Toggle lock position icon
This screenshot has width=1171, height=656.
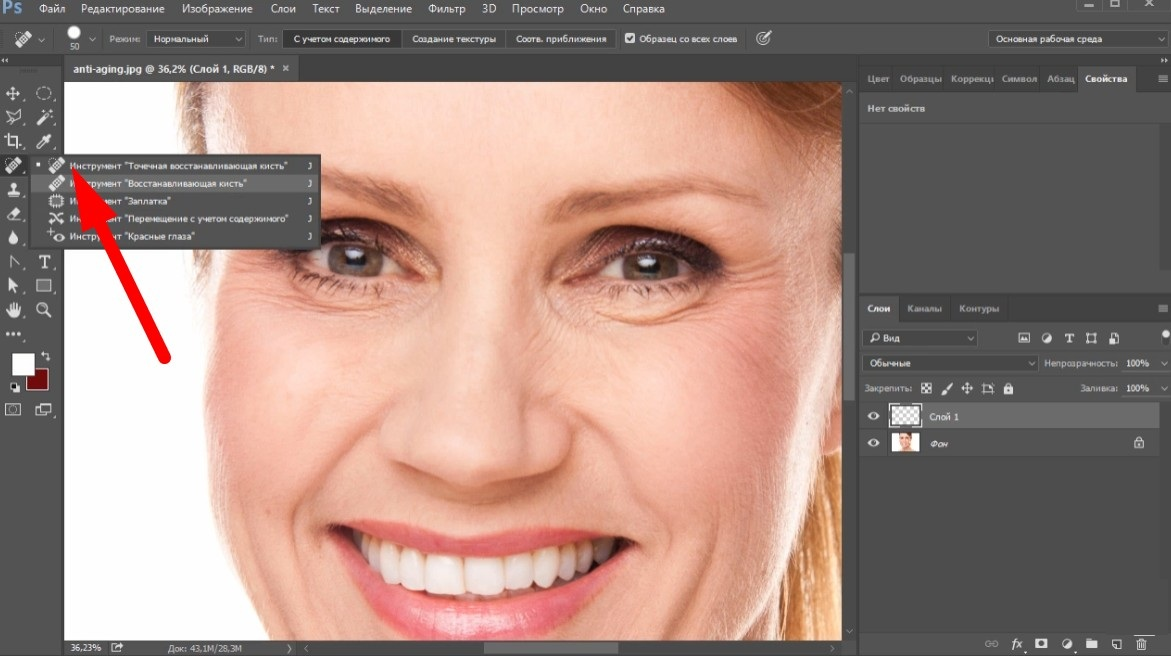967,389
